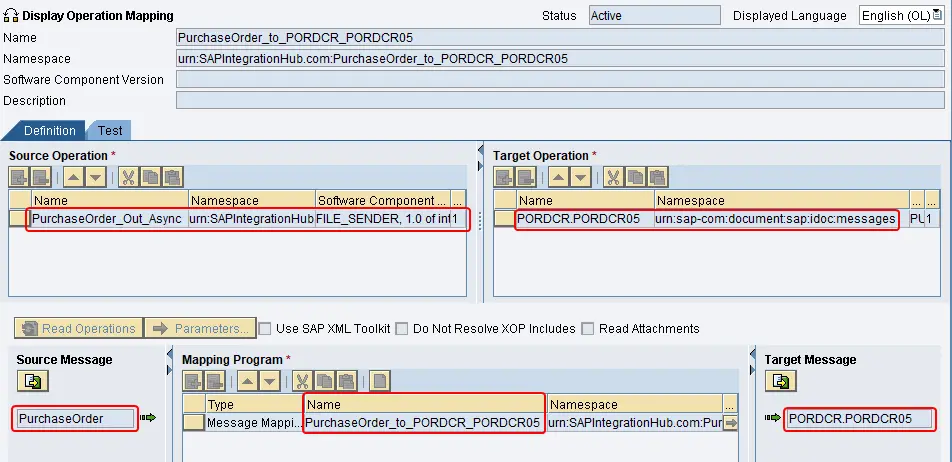
Task: Move up arrow in Source Operation toolbar
Action: [73, 177]
